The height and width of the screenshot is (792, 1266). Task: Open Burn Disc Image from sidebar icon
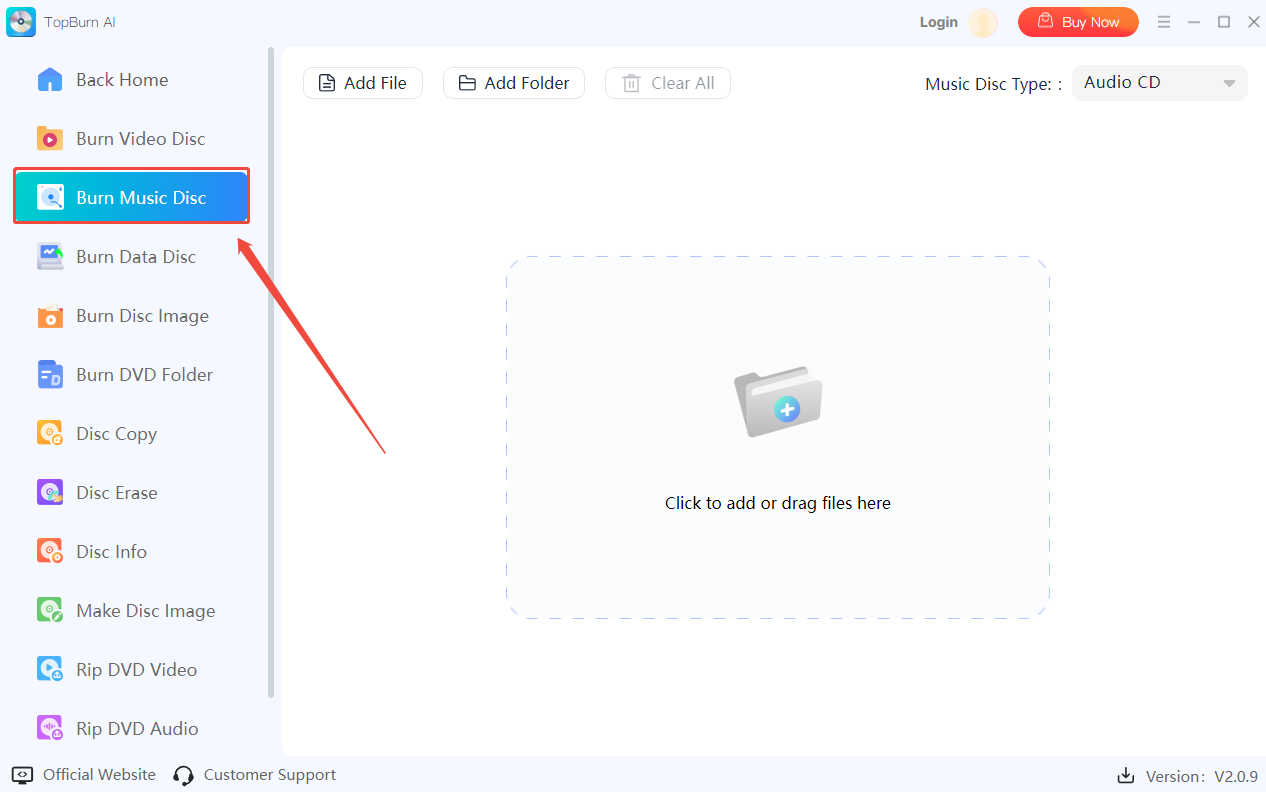pos(50,316)
